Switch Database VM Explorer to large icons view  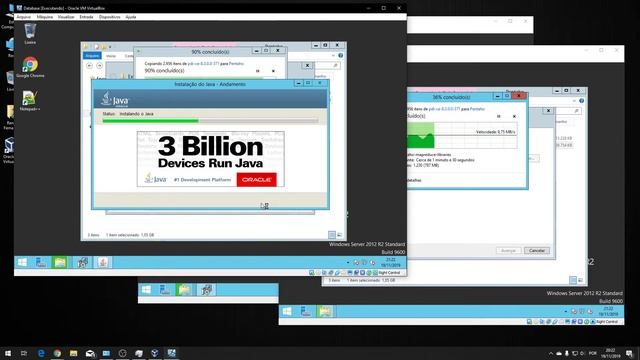(339, 235)
